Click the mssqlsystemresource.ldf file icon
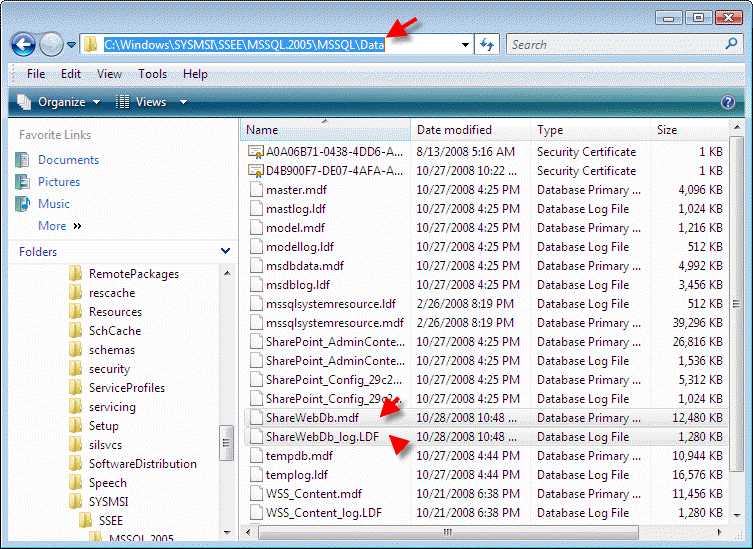 click(256, 304)
